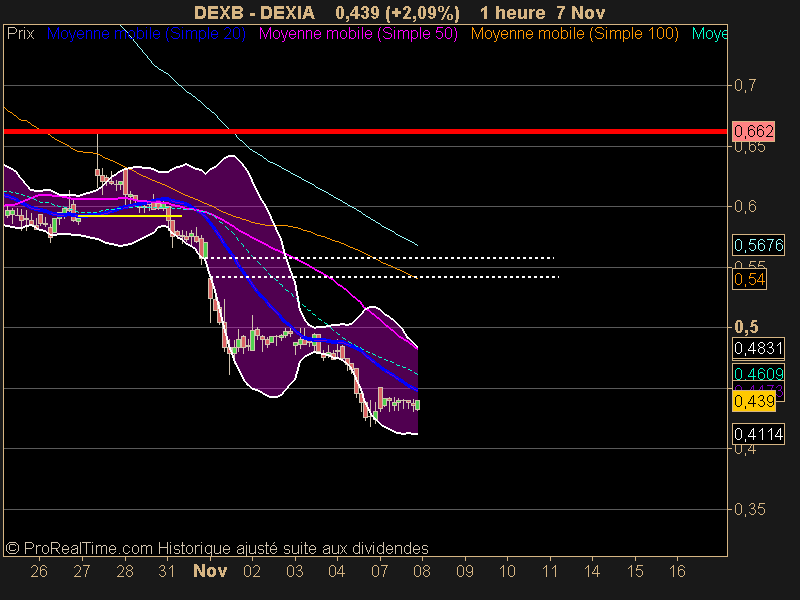Click date 16 on the time axis
This screenshot has height=600, width=800.
pos(677,571)
